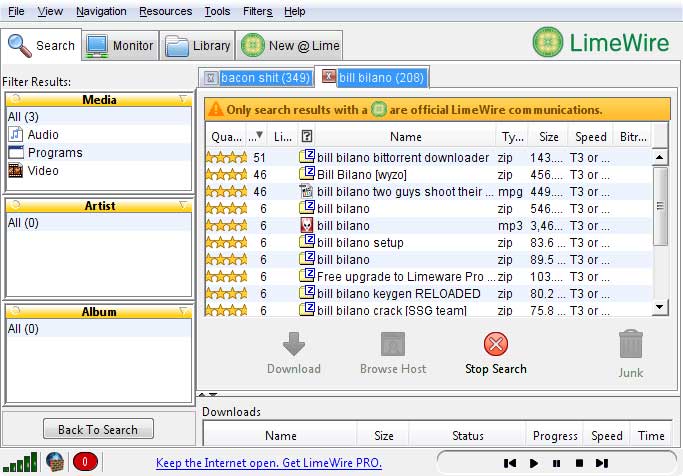683x476 pixels.
Task: Sort results by Type column
Action: [512, 137]
